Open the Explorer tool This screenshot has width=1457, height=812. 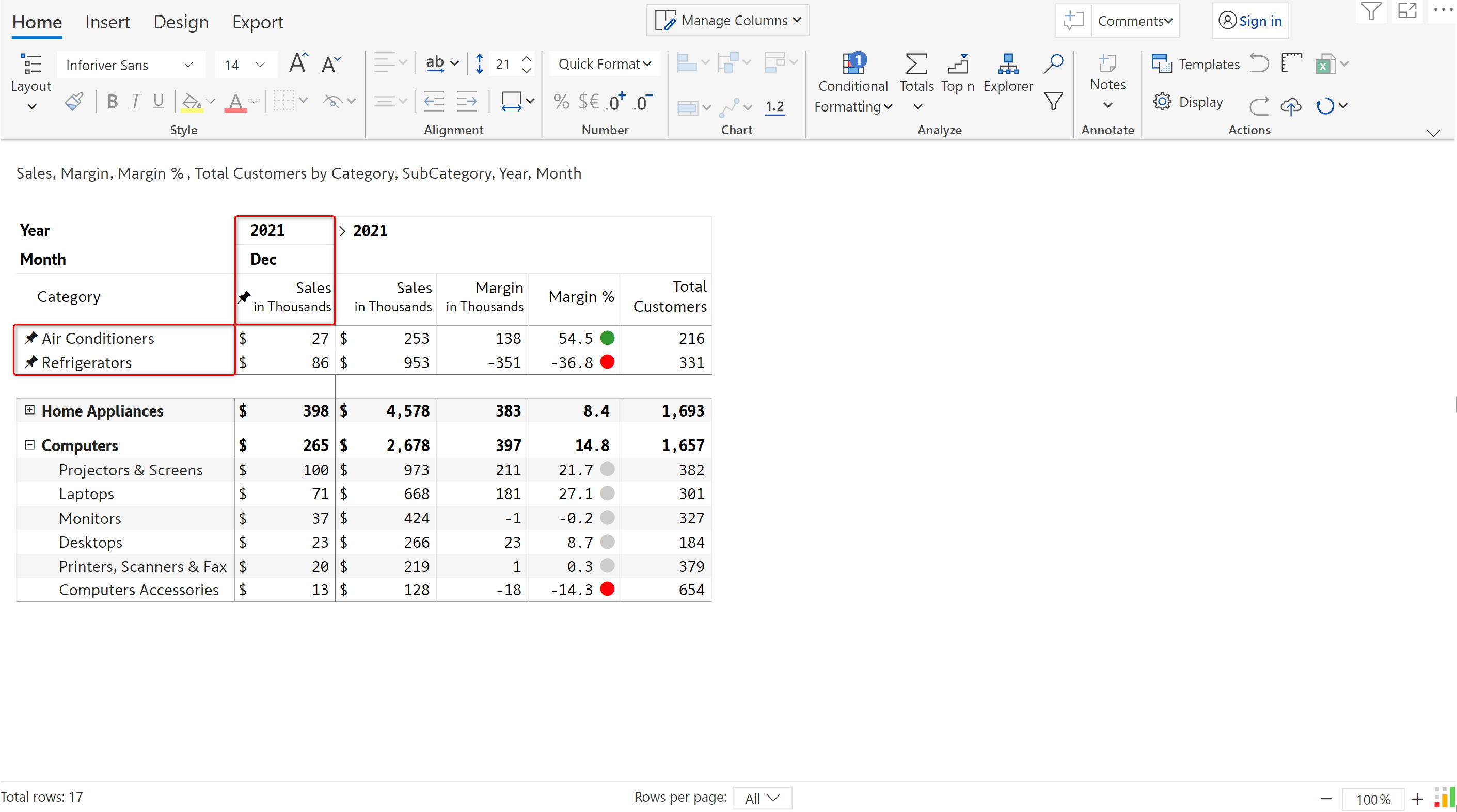(x=1008, y=65)
